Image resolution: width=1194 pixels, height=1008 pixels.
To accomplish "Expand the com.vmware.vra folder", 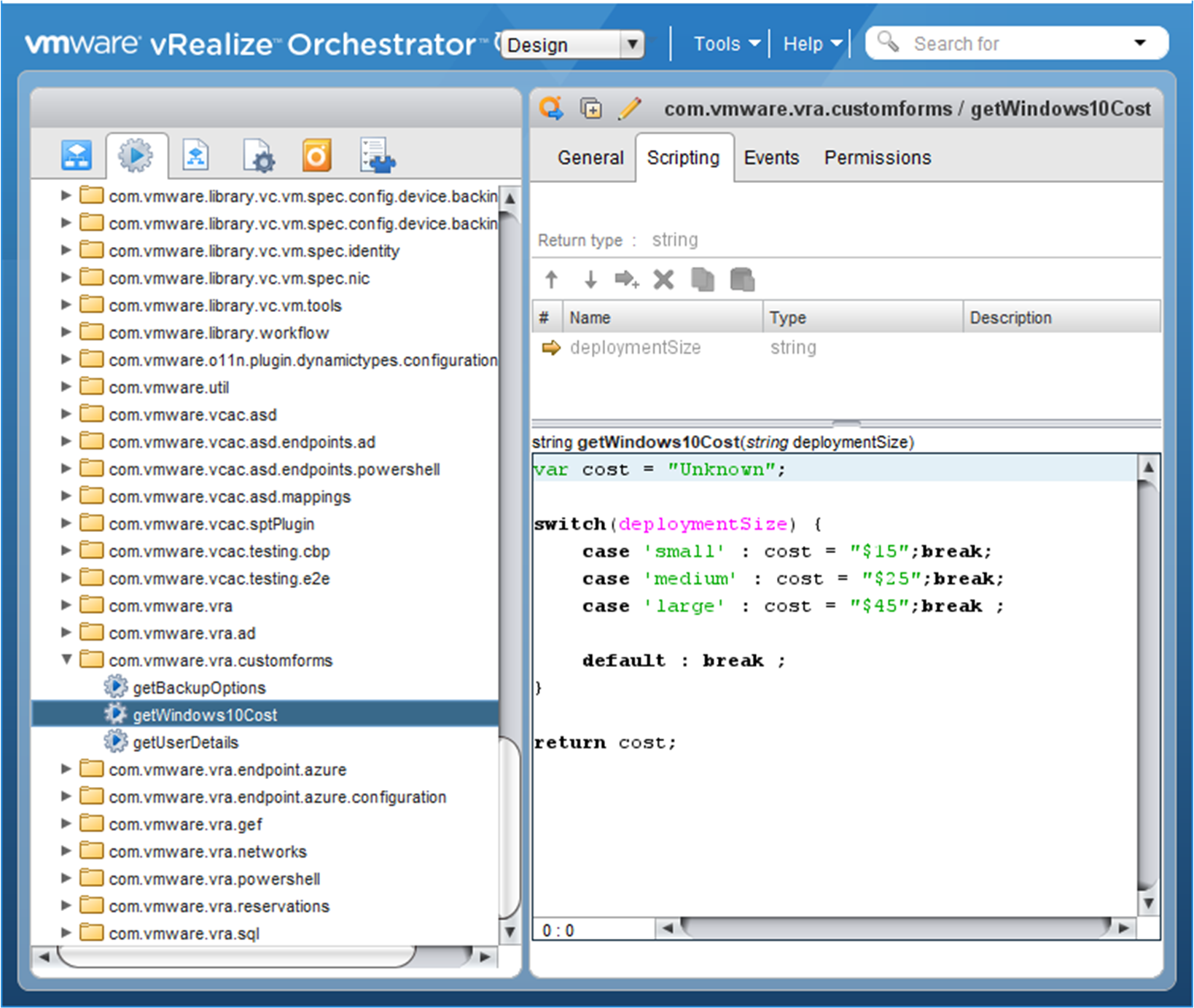I will tap(66, 605).
